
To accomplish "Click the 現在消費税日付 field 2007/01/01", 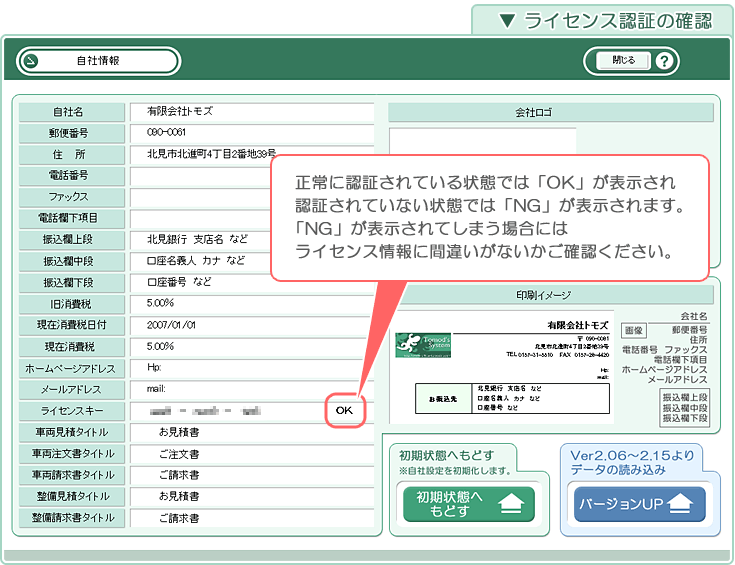I will coord(252,325).
